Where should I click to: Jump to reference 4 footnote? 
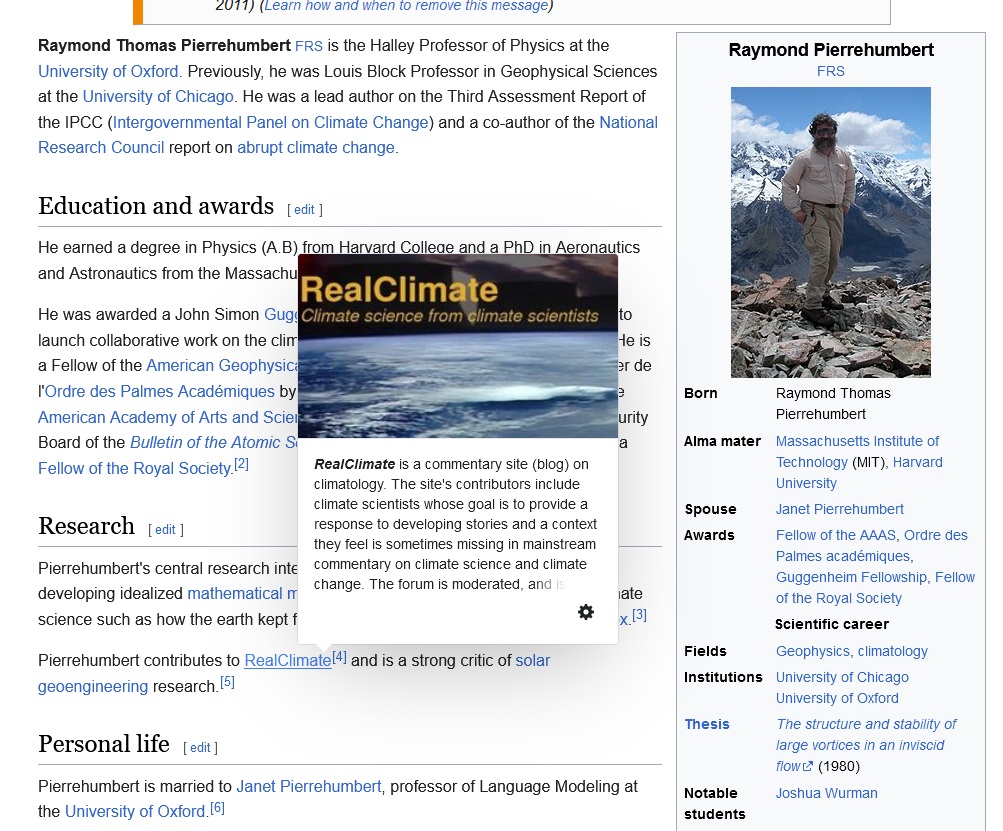click(339, 657)
